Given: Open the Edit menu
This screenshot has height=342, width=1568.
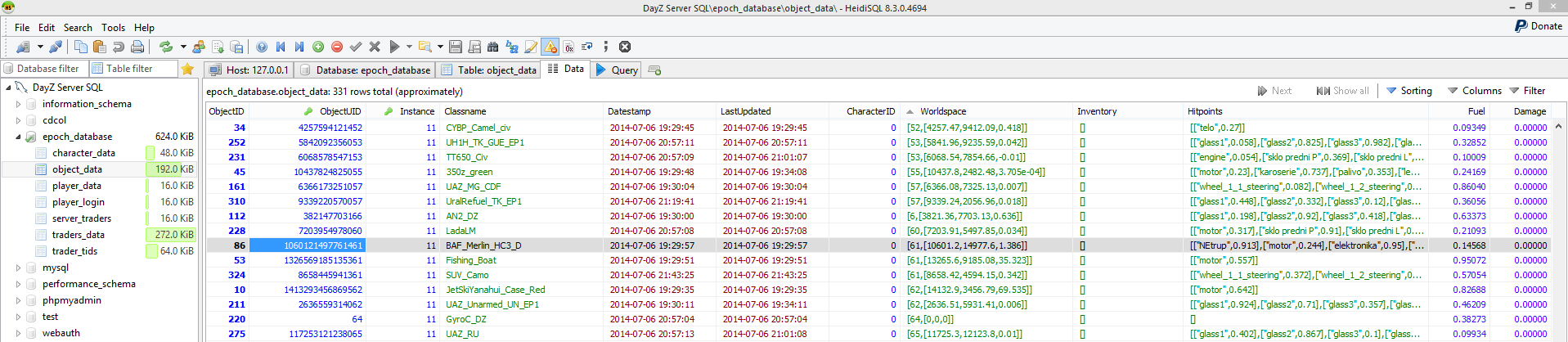Looking at the screenshot, I should (47, 27).
